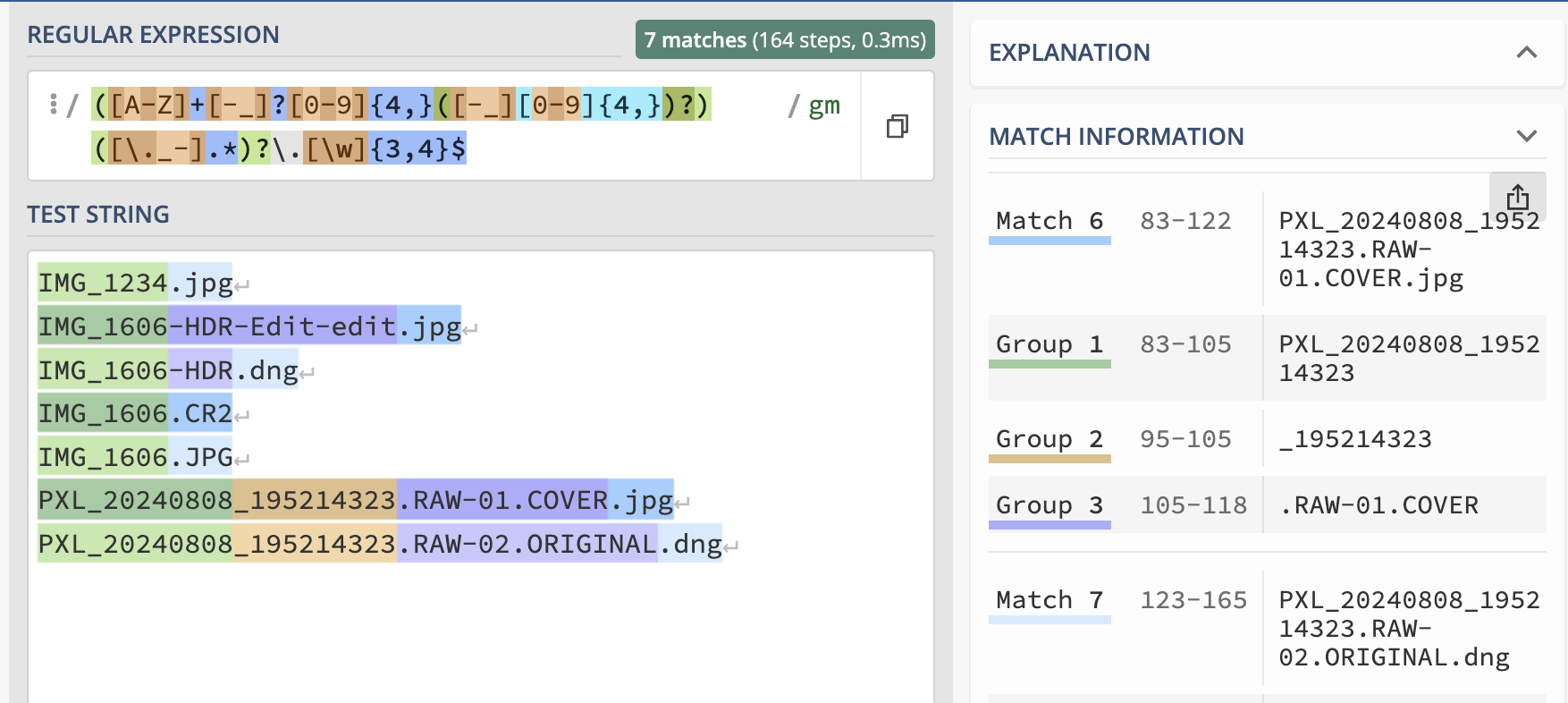Click Group 3 value .RAW-01.COVER
The height and width of the screenshot is (703, 1568).
pyautogui.click(x=1378, y=505)
